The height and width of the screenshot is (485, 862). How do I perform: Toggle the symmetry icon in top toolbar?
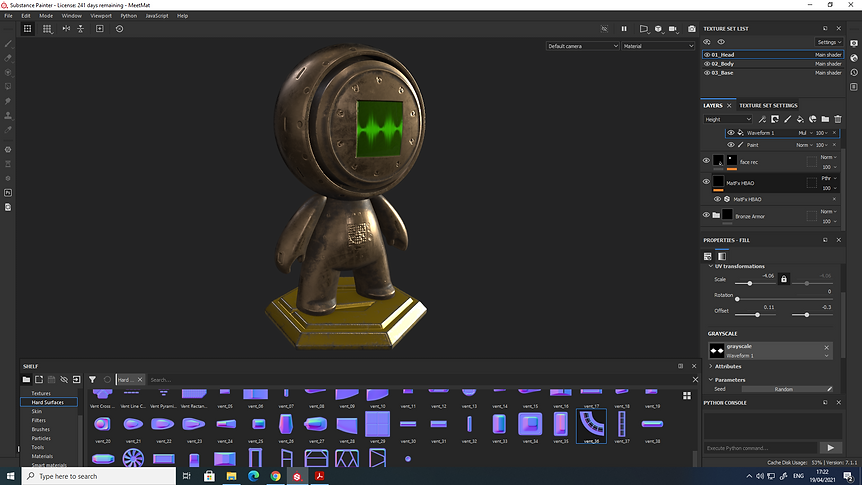(x=66, y=29)
